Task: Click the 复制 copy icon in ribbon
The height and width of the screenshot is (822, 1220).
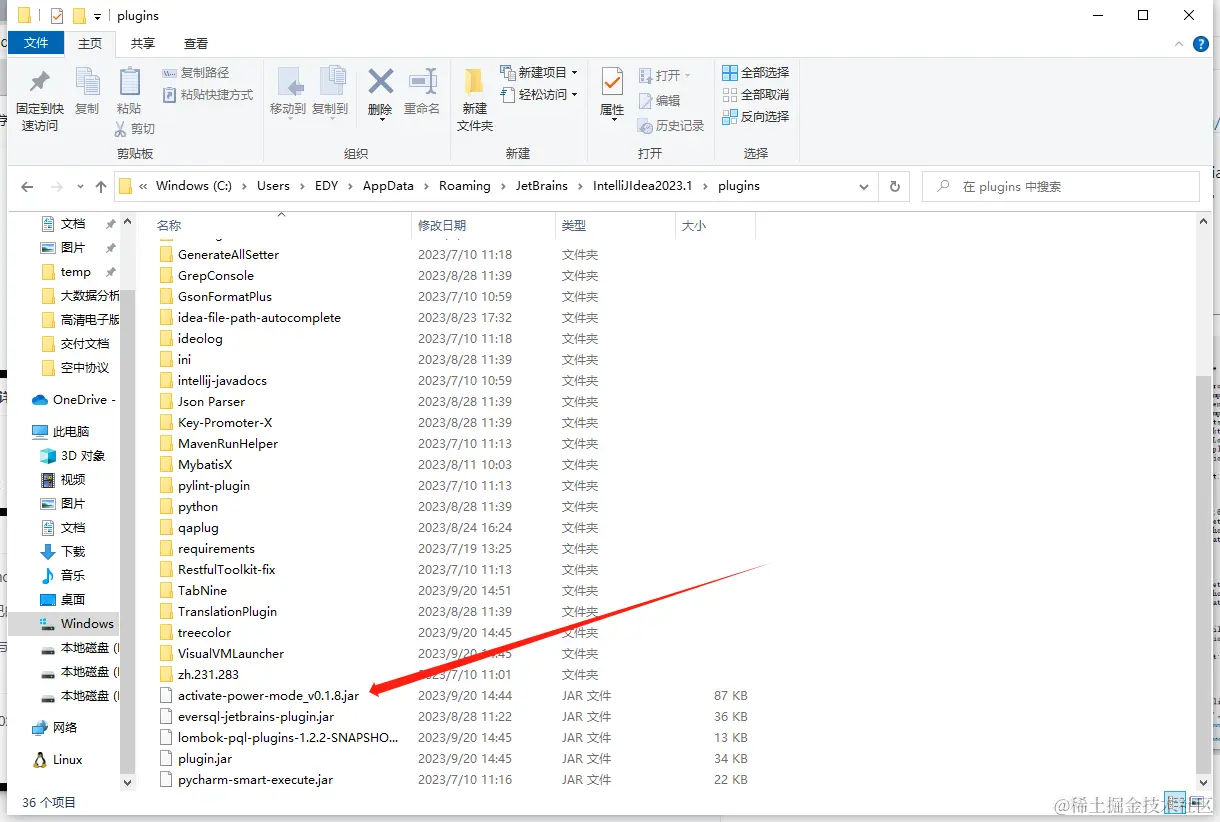Action: [x=87, y=82]
